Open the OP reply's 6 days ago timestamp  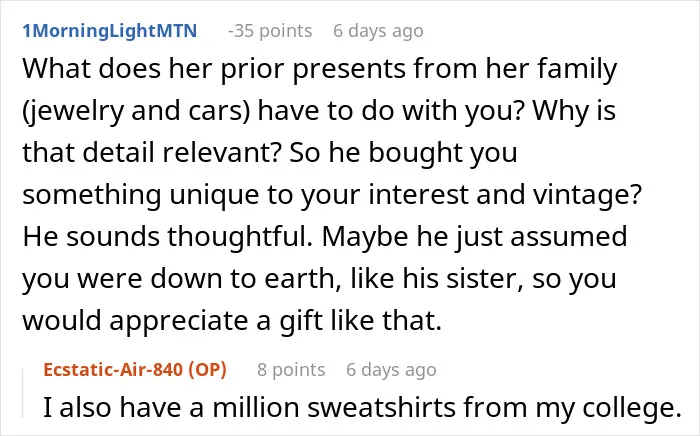pos(391,370)
